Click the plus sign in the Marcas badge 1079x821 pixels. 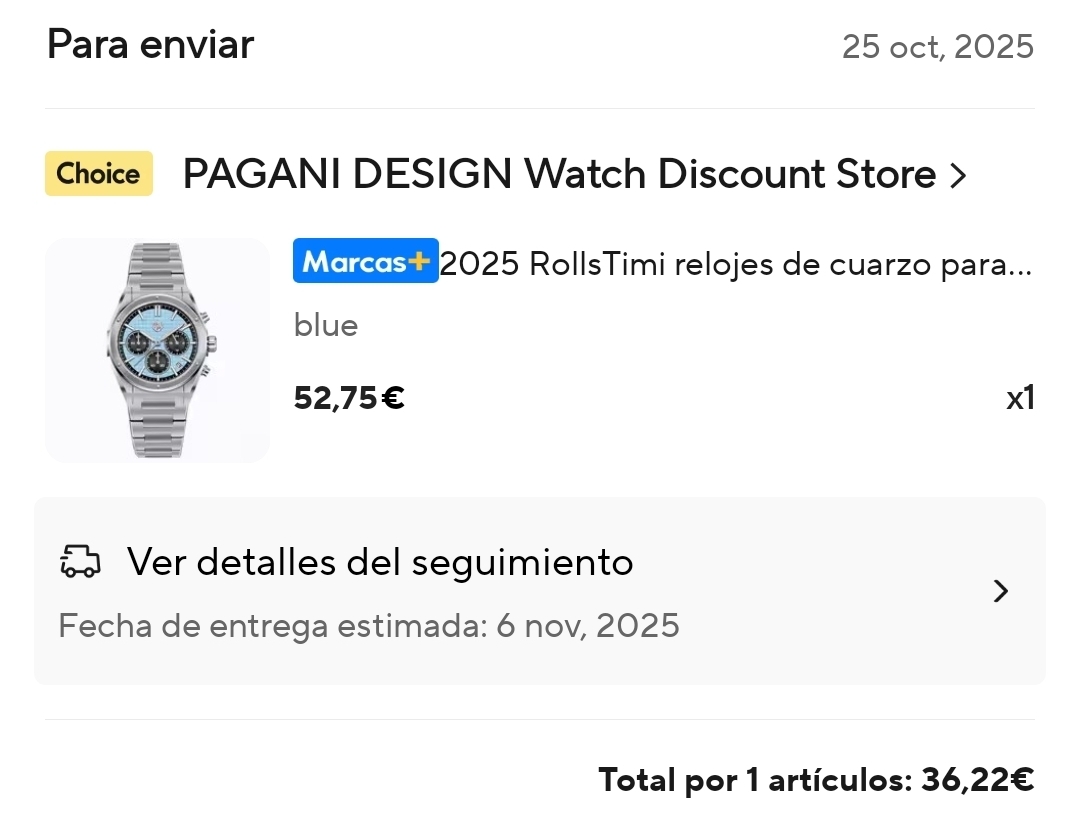click(x=419, y=261)
